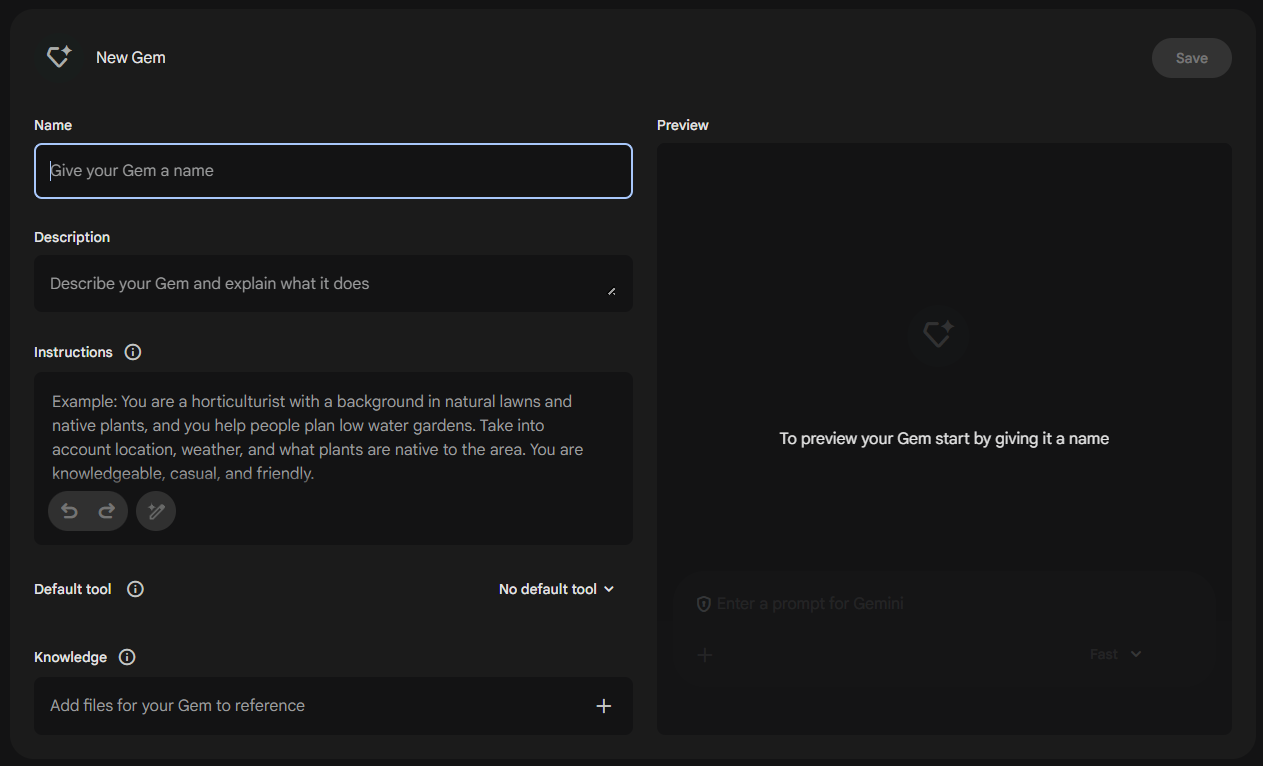Image resolution: width=1263 pixels, height=766 pixels.
Task: Open the Fast model dropdown in preview
Action: coord(1116,654)
